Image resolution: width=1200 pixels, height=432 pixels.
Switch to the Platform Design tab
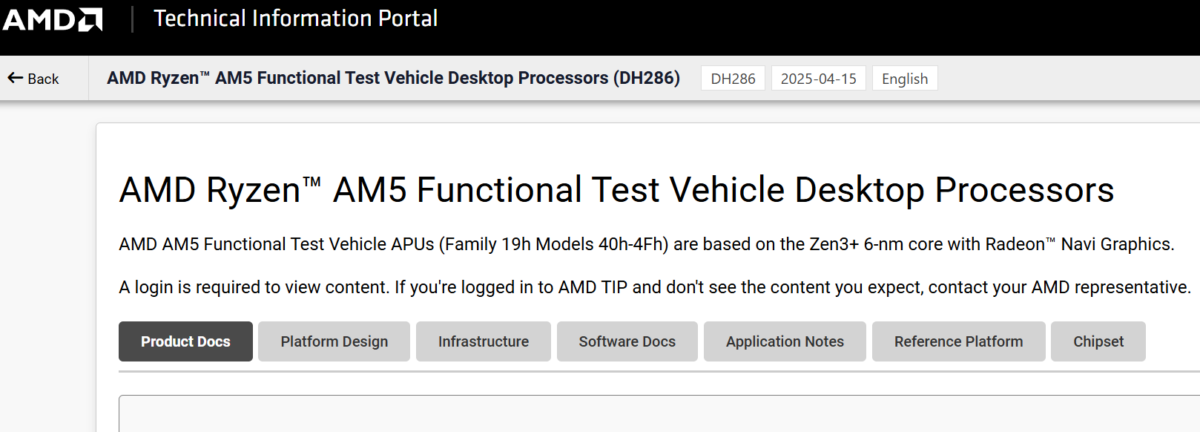pyautogui.click(x=334, y=341)
